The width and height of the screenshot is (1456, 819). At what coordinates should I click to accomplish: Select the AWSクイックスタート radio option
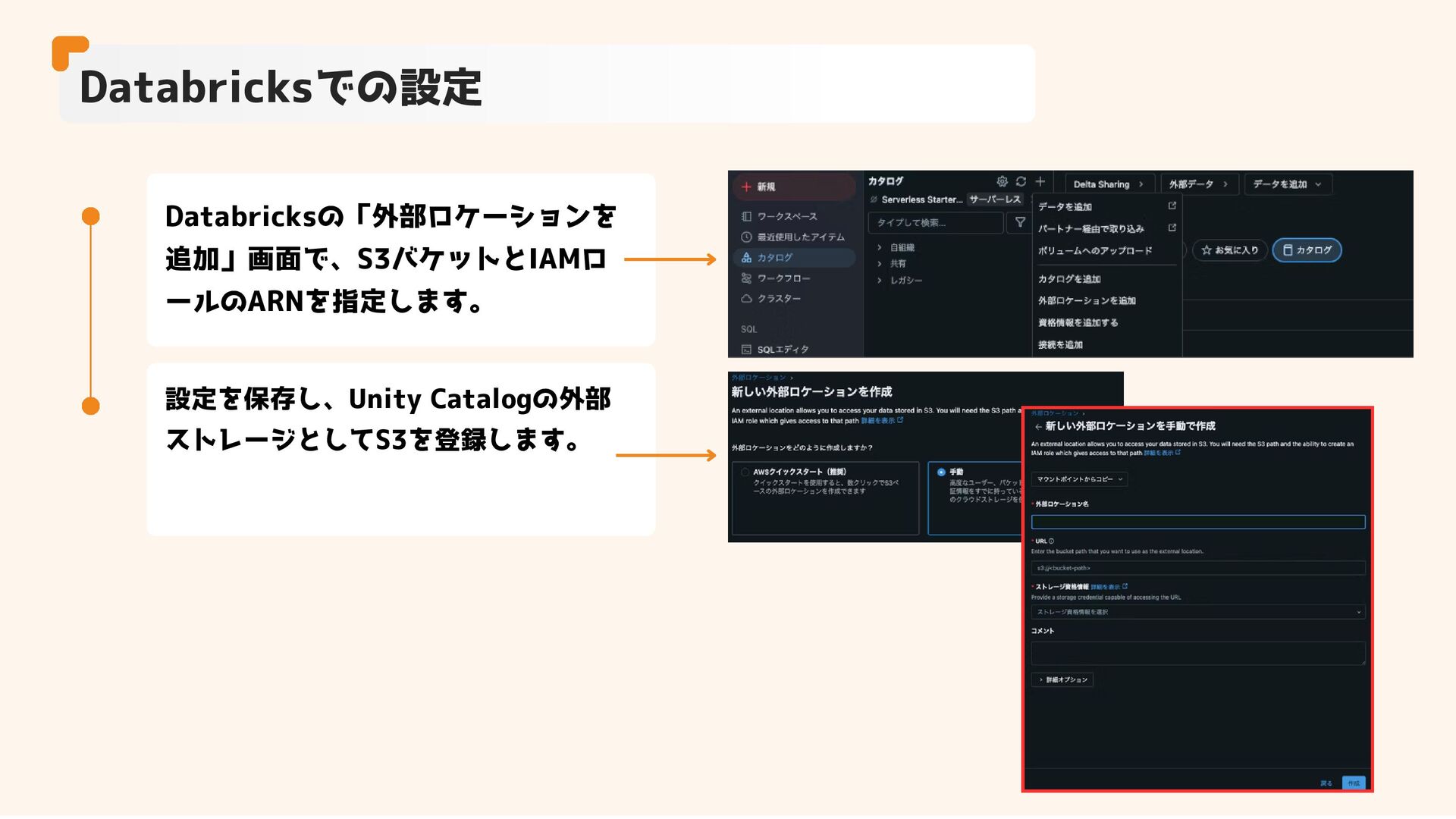pyautogui.click(x=745, y=472)
